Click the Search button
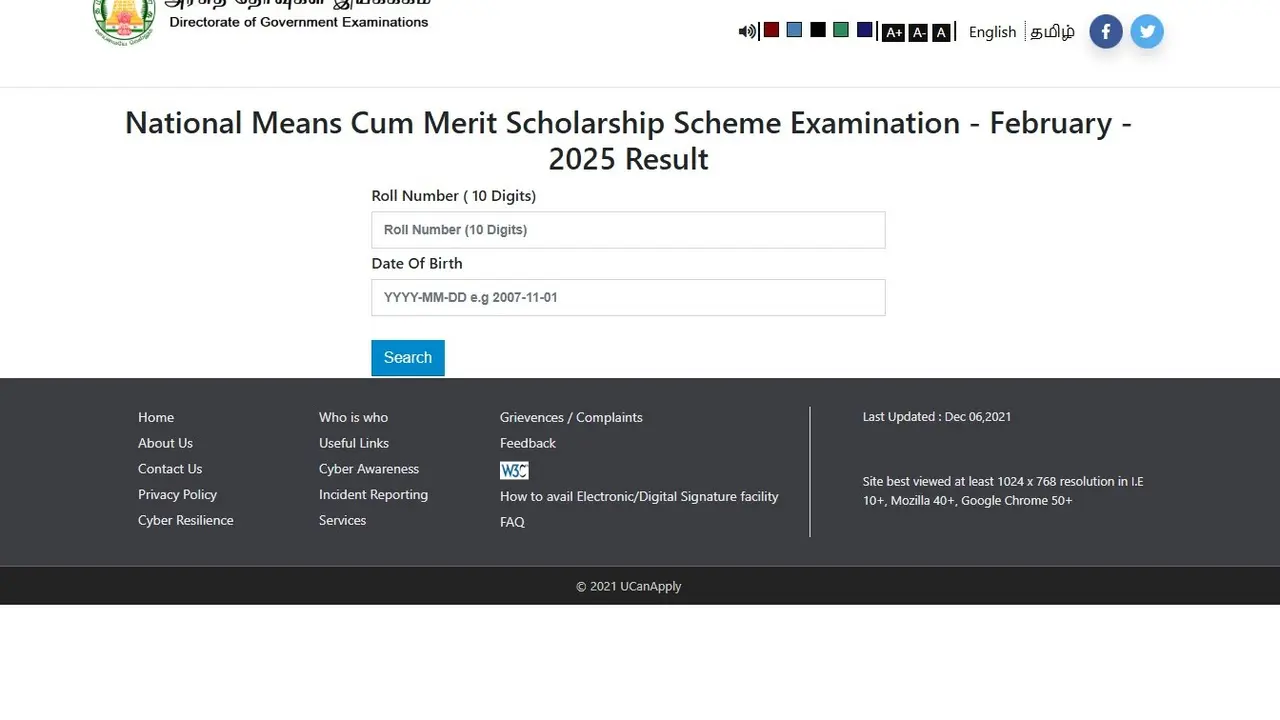The width and height of the screenshot is (1280, 720). (407, 357)
